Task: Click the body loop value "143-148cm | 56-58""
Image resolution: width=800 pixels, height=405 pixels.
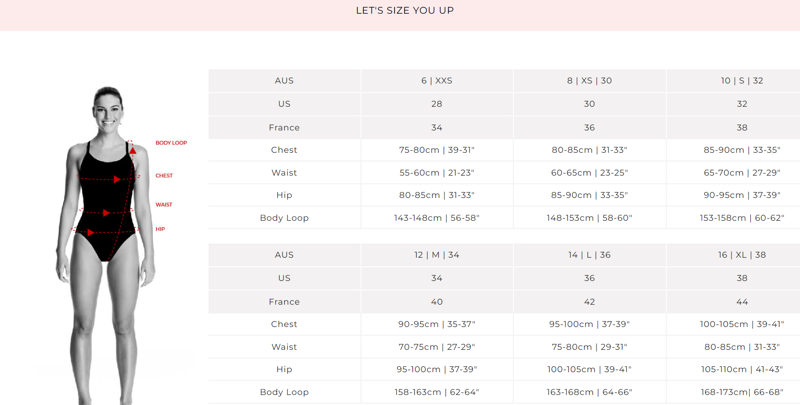Action: (x=437, y=218)
